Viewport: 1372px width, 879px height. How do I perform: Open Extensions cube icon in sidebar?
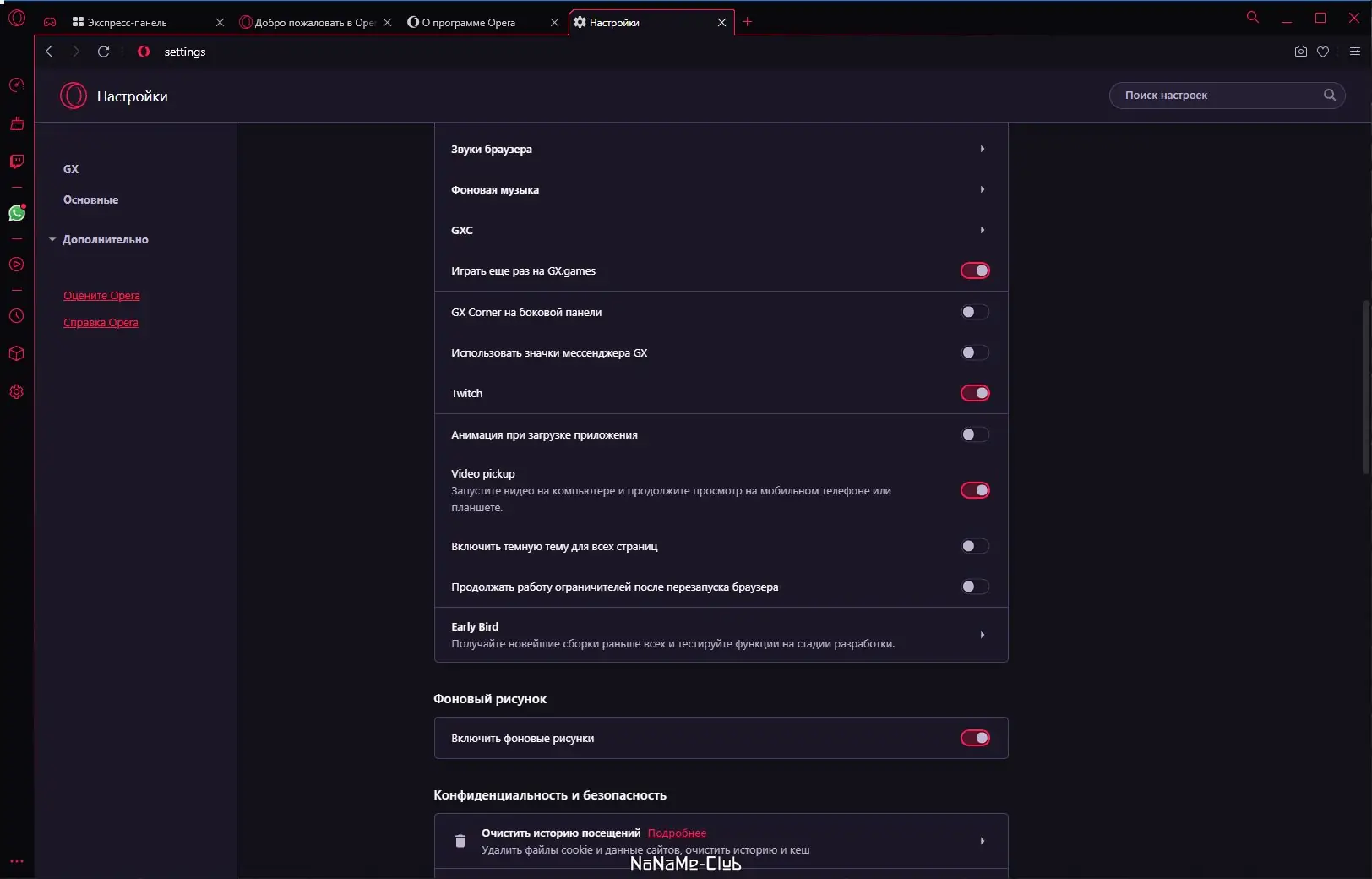pyautogui.click(x=16, y=353)
